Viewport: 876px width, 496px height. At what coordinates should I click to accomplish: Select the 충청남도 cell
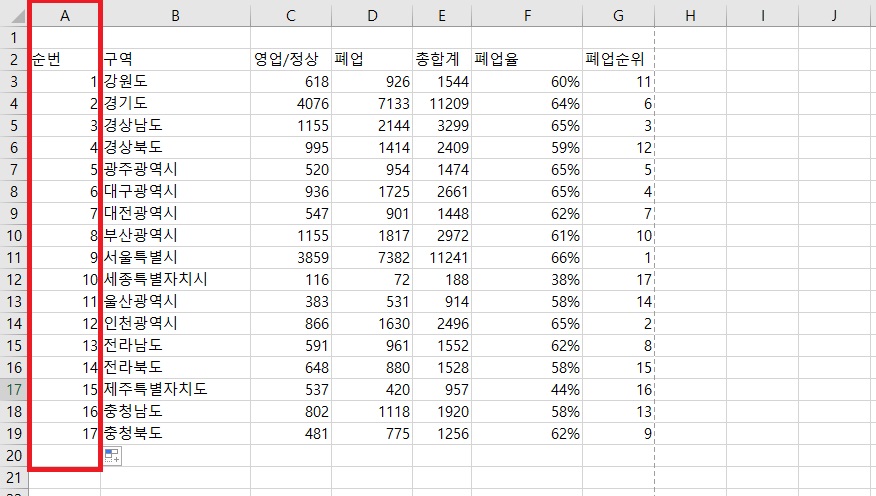coord(175,412)
